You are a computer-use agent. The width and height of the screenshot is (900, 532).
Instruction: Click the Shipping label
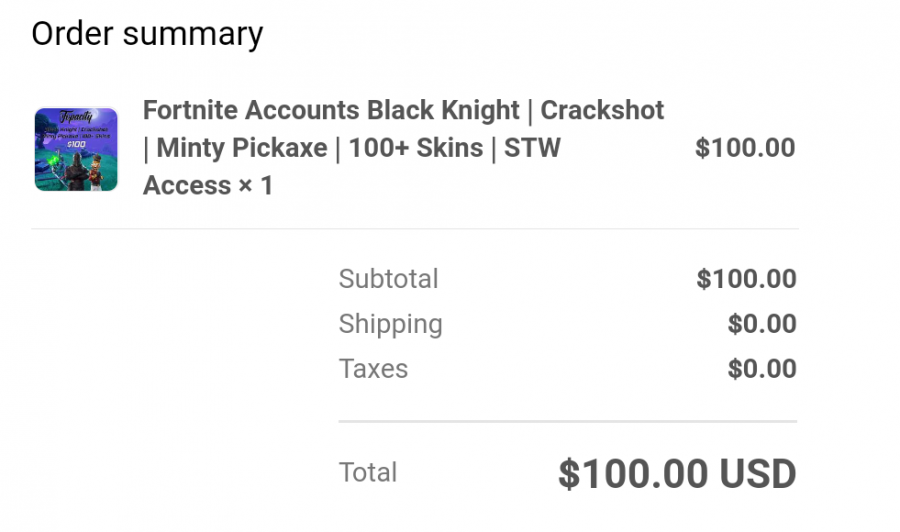tap(390, 324)
